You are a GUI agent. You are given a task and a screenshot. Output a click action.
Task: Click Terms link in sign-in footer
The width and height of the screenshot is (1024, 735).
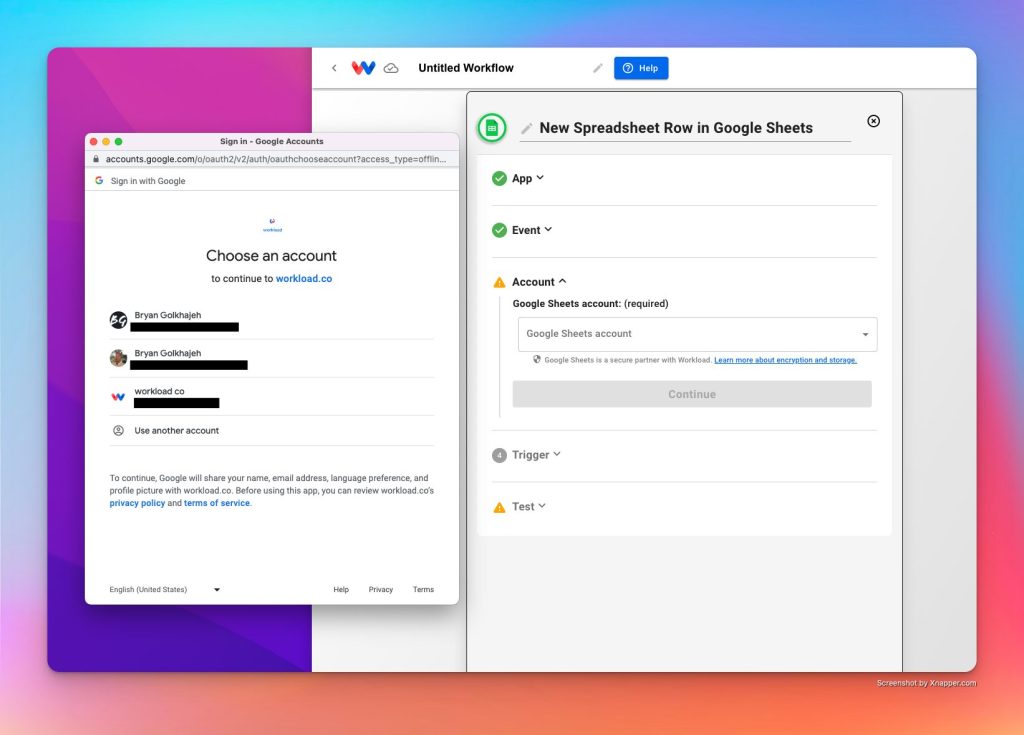coord(423,589)
